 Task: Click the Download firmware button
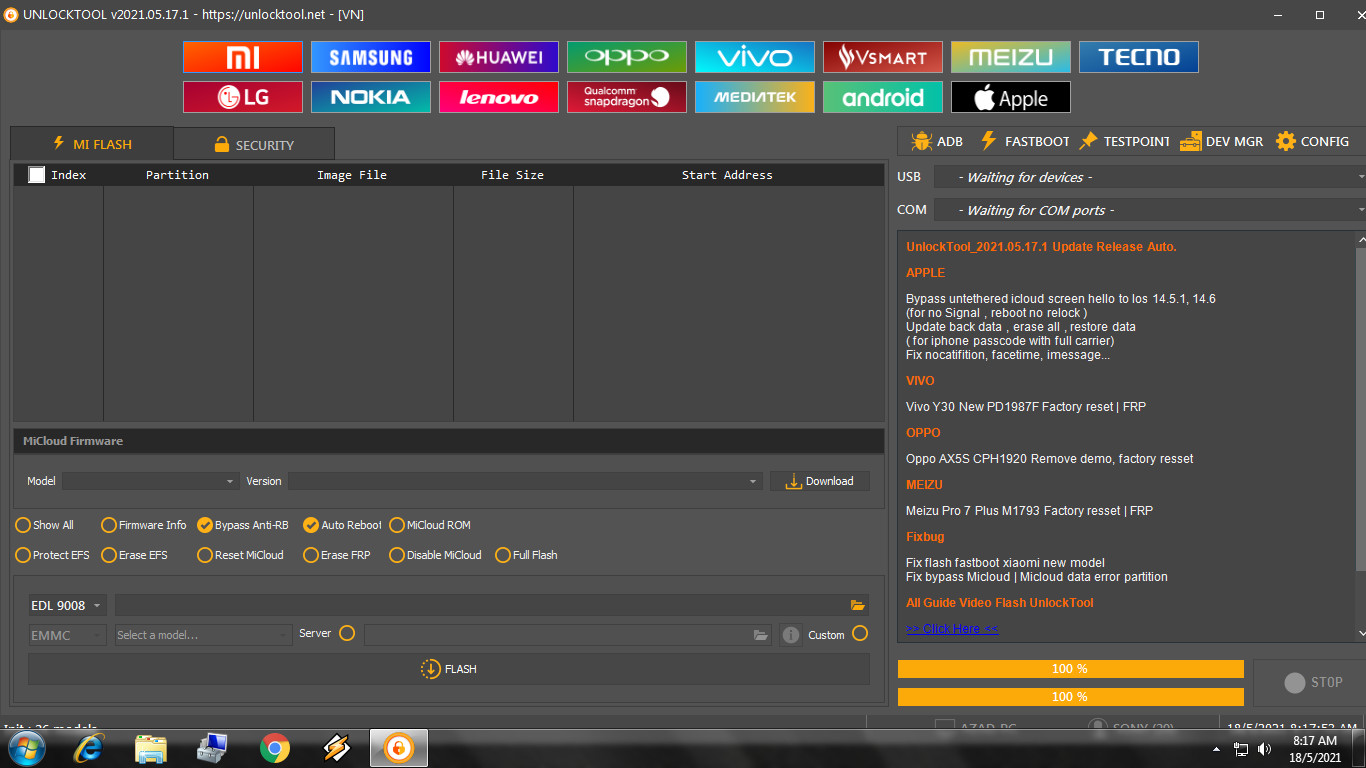pos(820,481)
